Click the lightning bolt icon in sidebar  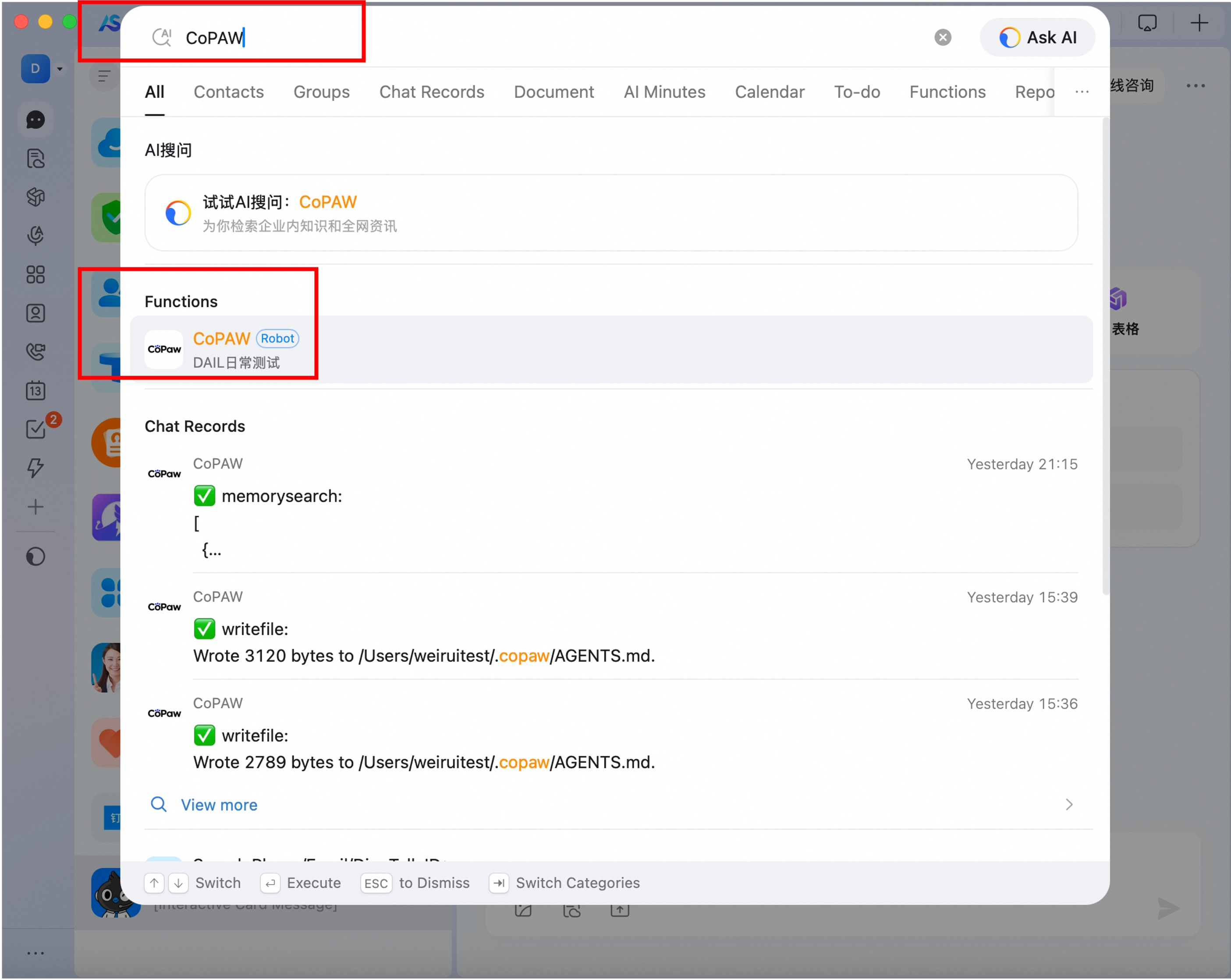(x=35, y=468)
